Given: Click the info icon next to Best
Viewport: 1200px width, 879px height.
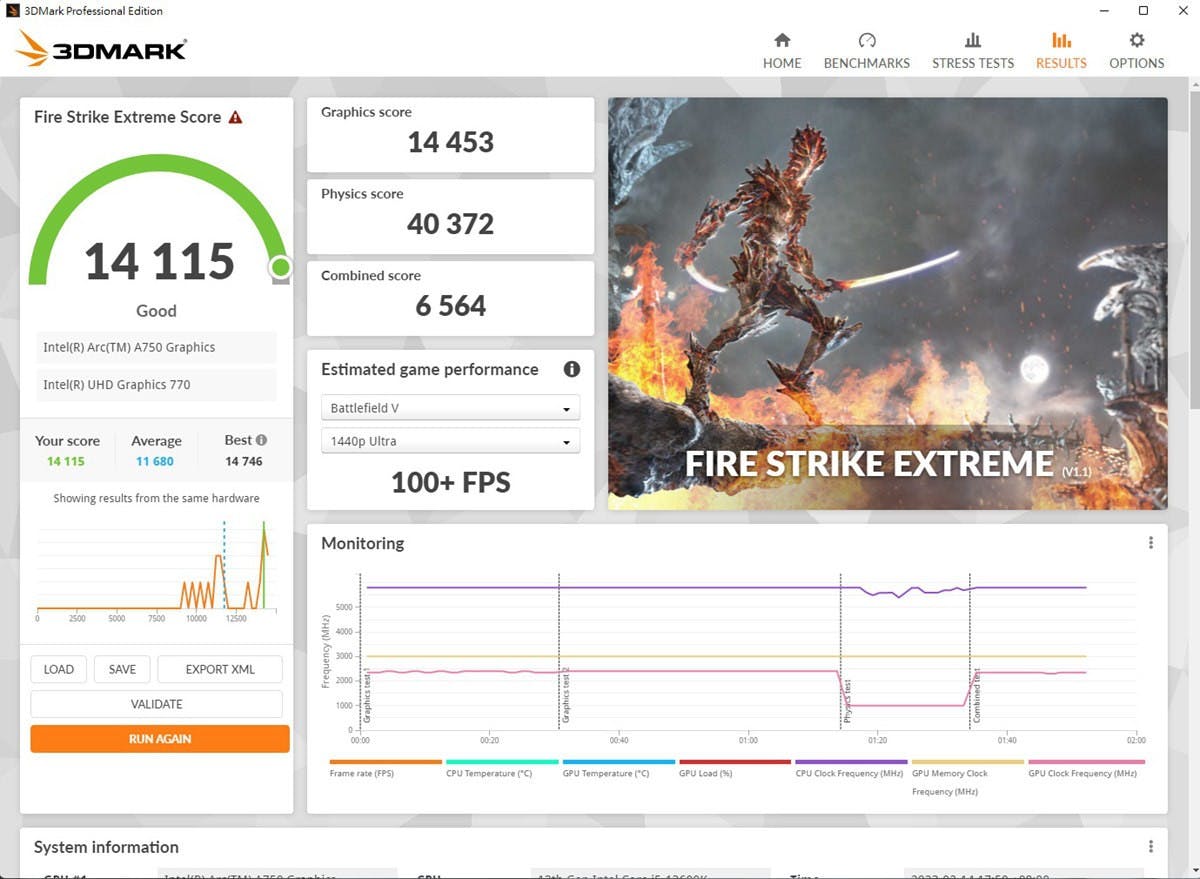Looking at the screenshot, I should coord(261,440).
